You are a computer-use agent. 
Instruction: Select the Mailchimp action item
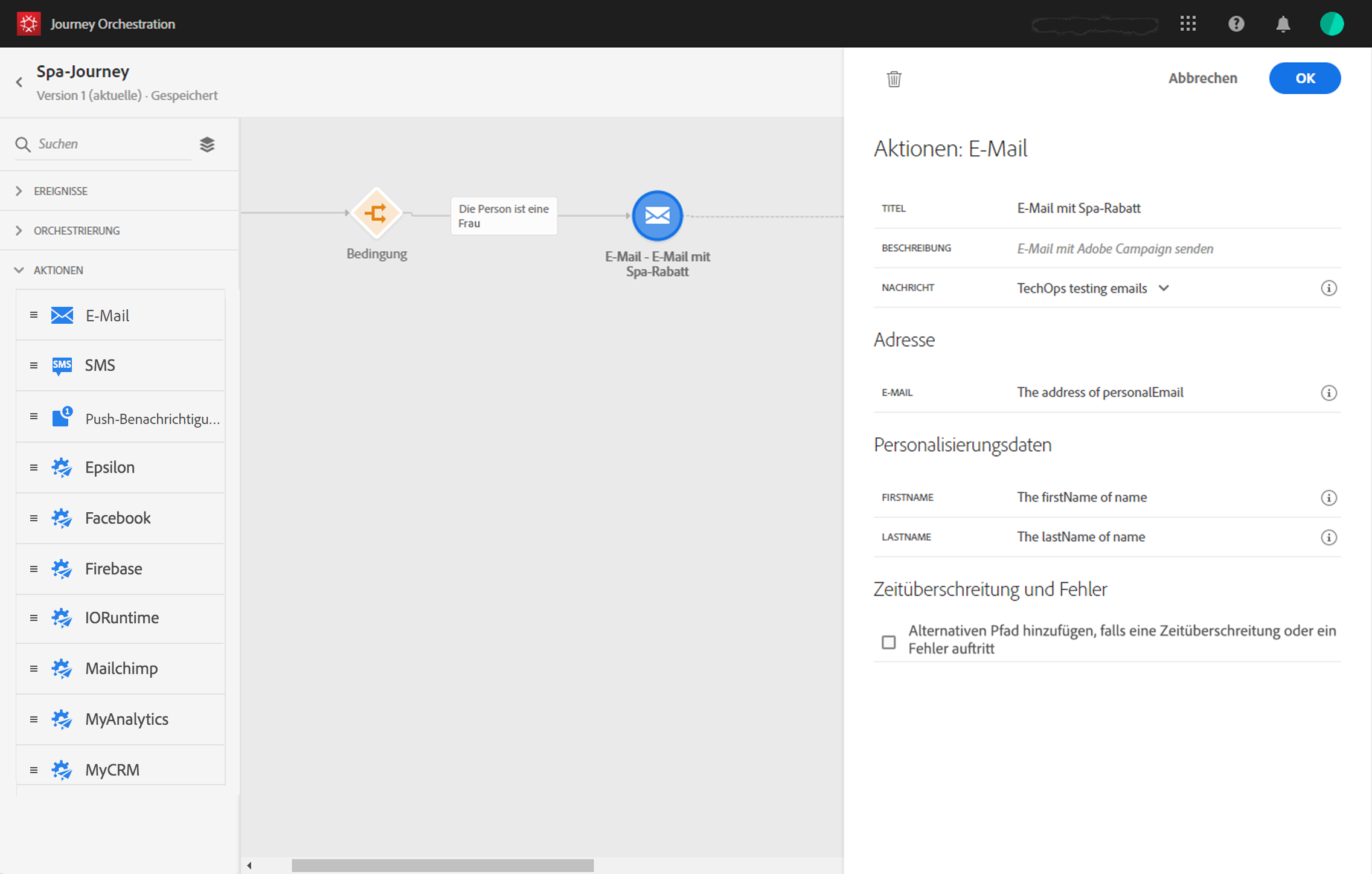tap(121, 668)
